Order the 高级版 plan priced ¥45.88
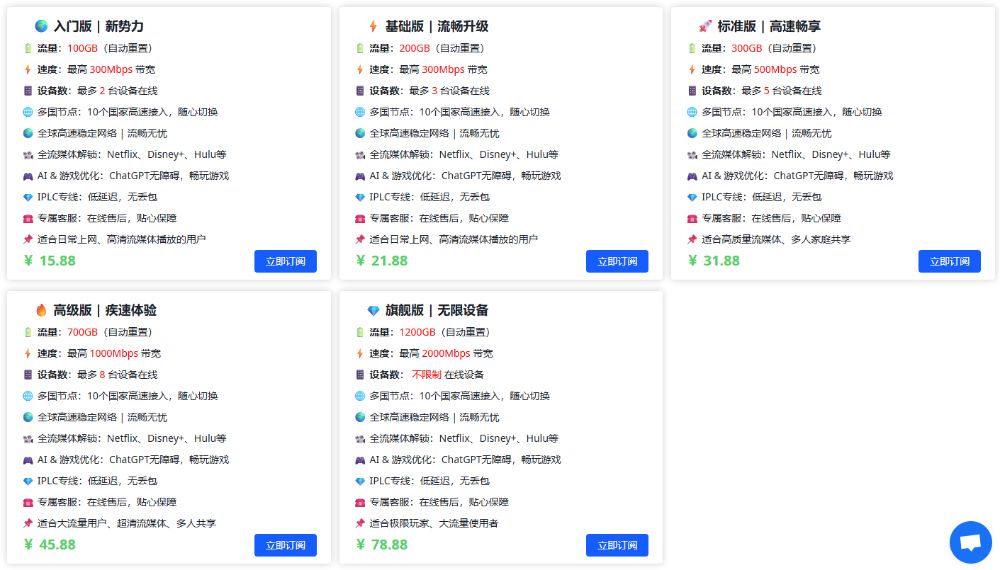This screenshot has width=1000, height=570. 285,545
